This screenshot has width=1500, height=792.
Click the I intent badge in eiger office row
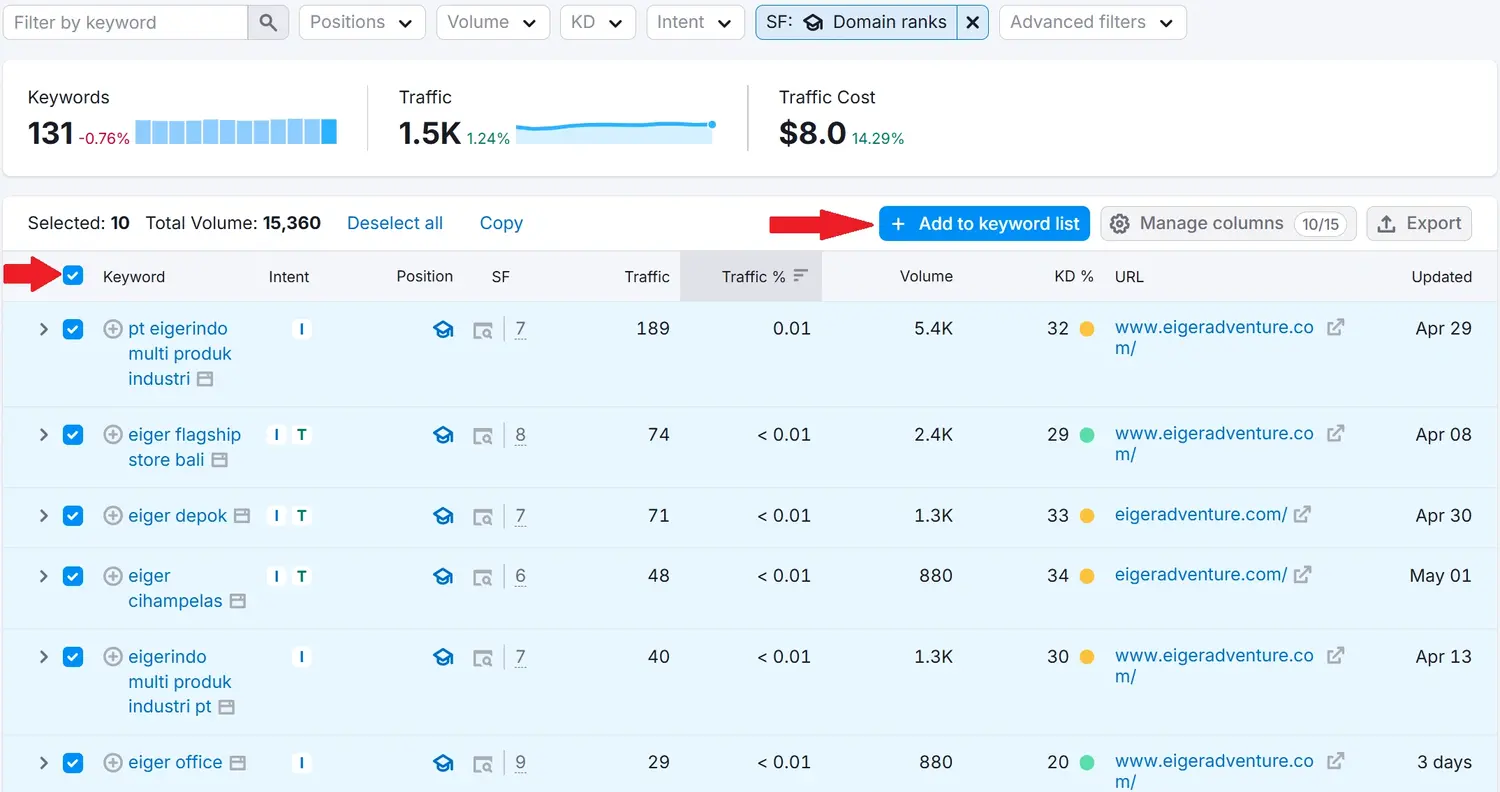pos(302,763)
